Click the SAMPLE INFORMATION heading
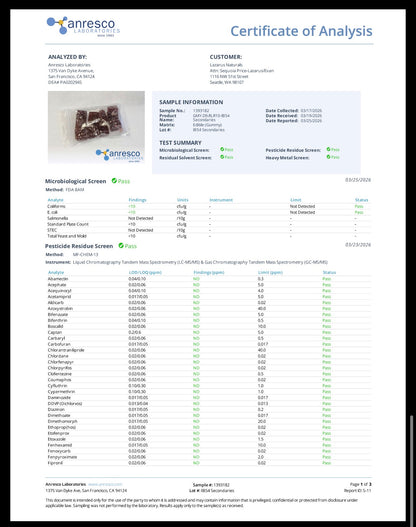416x527 pixels. [x=191, y=102]
